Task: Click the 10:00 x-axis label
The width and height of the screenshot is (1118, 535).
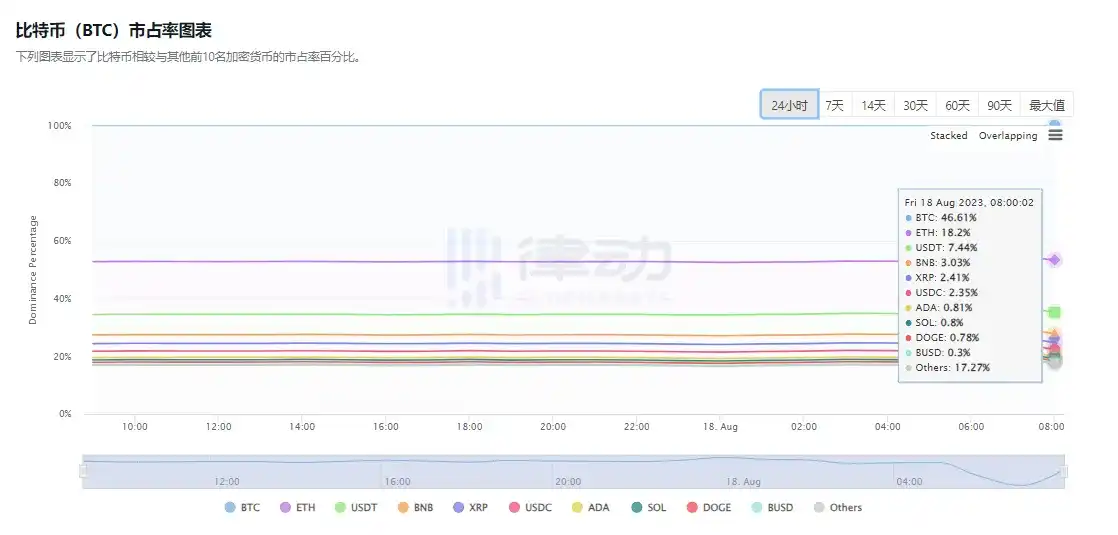Action: tap(135, 427)
